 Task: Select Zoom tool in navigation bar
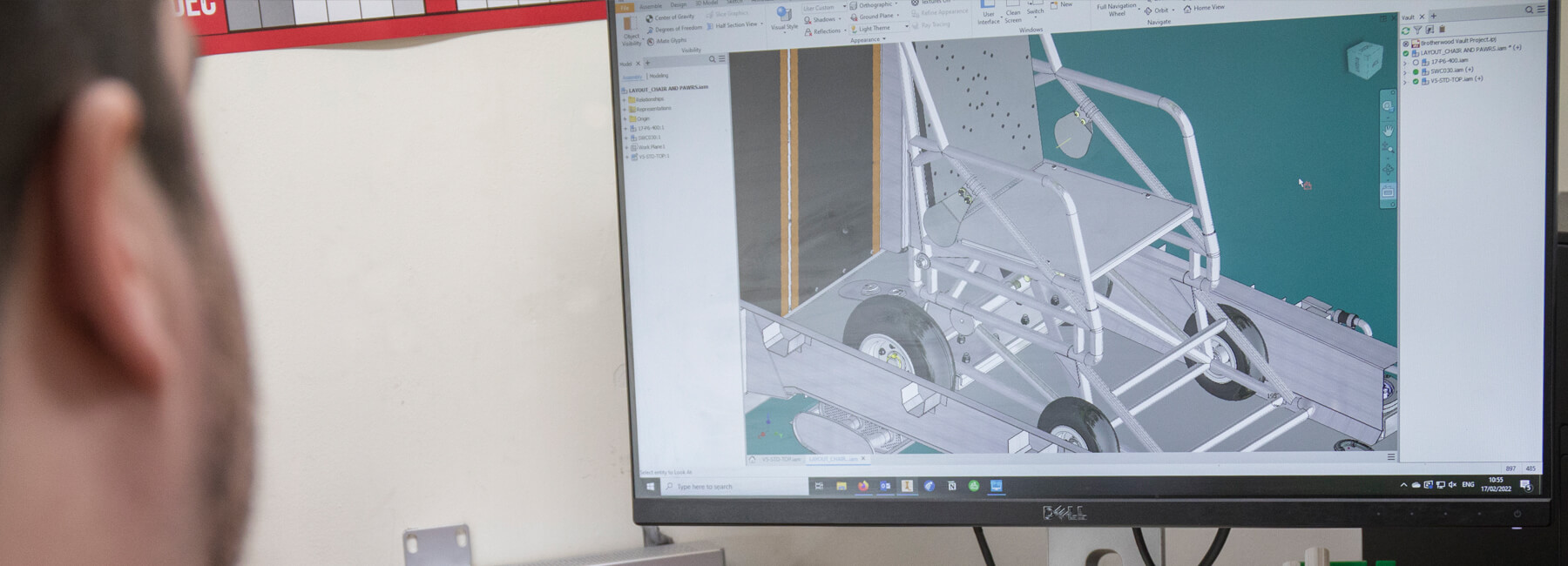coord(1389,147)
